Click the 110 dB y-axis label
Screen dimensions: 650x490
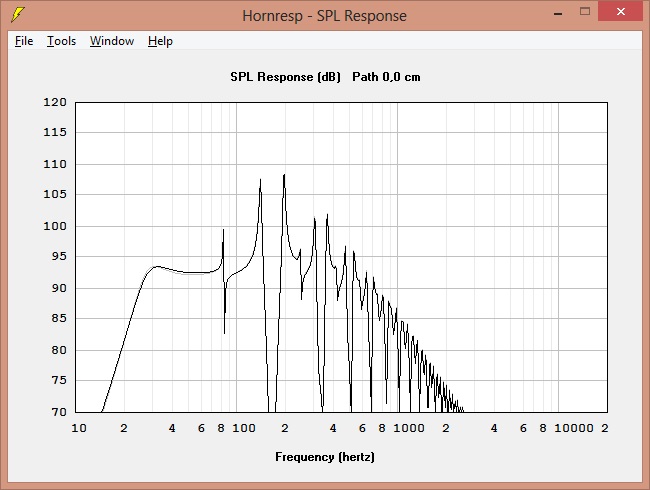tap(55, 164)
